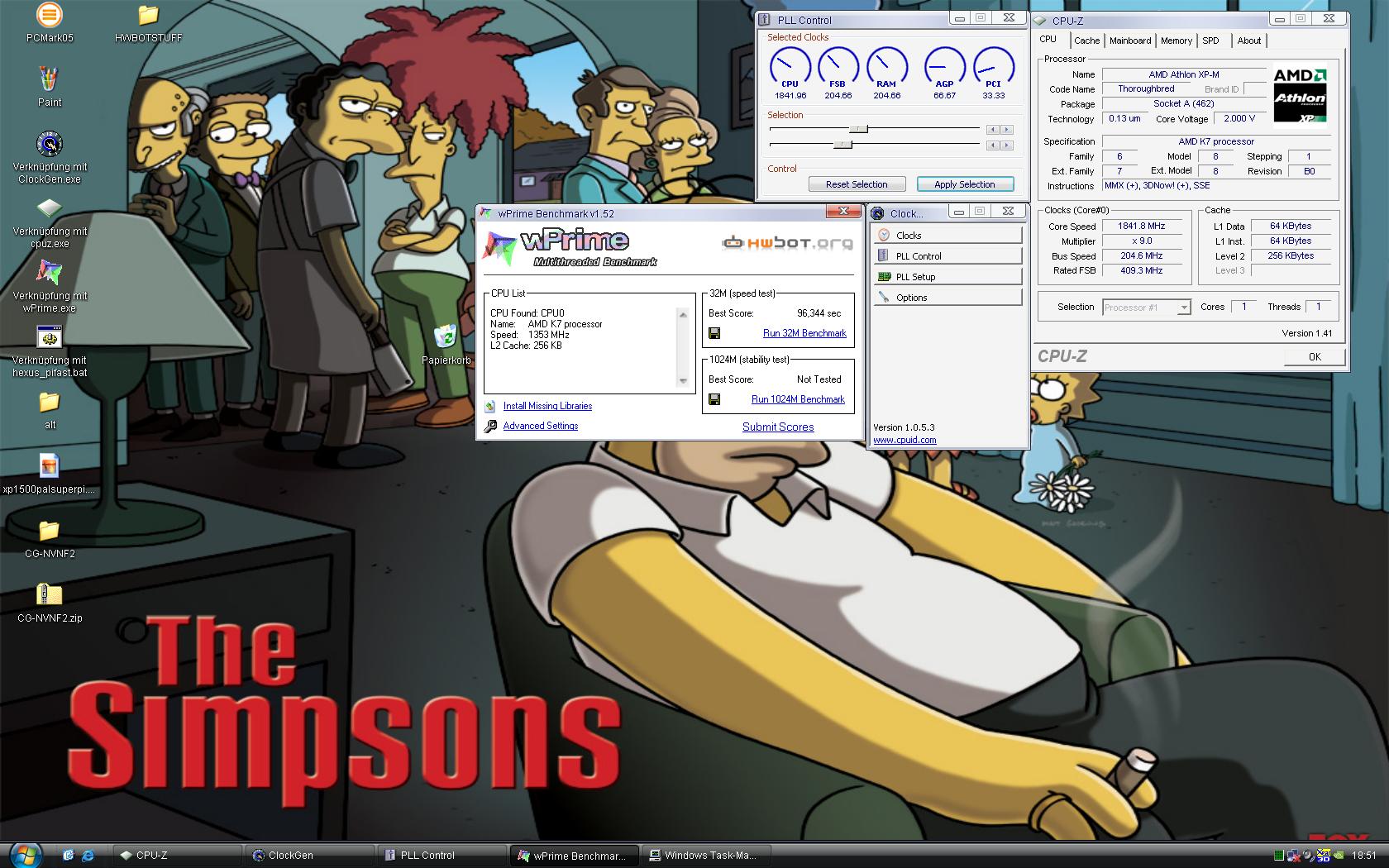Click the lower PLL selection slider thumb
The height and width of the screenshot is (868, 1389).
(842, 145)
